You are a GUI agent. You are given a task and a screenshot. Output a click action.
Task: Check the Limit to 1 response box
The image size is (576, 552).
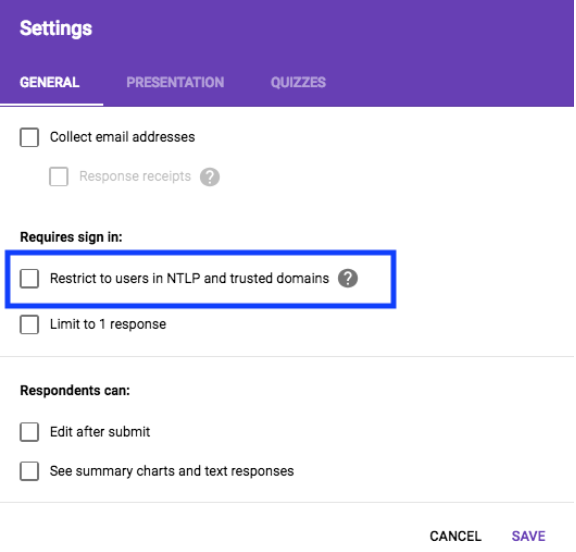coord(29,325)
